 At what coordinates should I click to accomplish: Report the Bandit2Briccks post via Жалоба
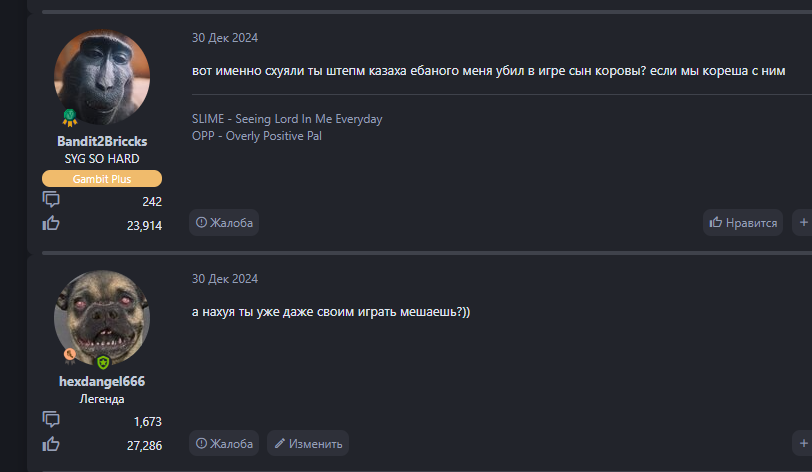pos(225,222)
